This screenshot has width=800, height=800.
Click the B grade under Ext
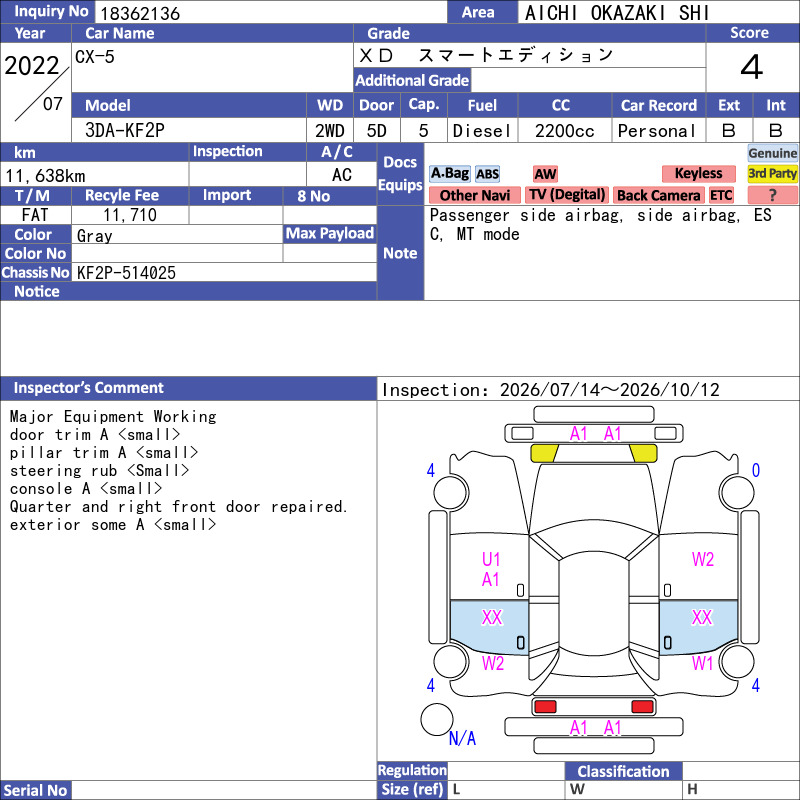[729, 131]
